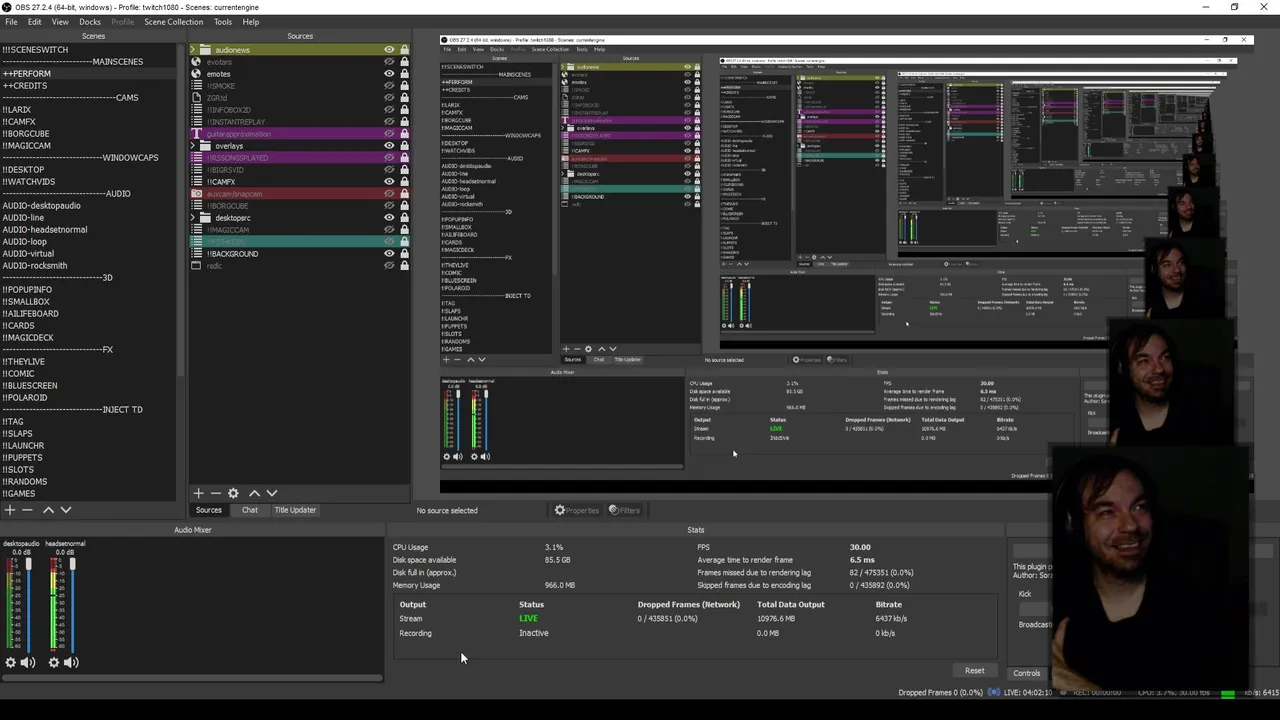The image size is (1280, 720).
Task: Click the Properties button
Action: [x=577, y=510]
